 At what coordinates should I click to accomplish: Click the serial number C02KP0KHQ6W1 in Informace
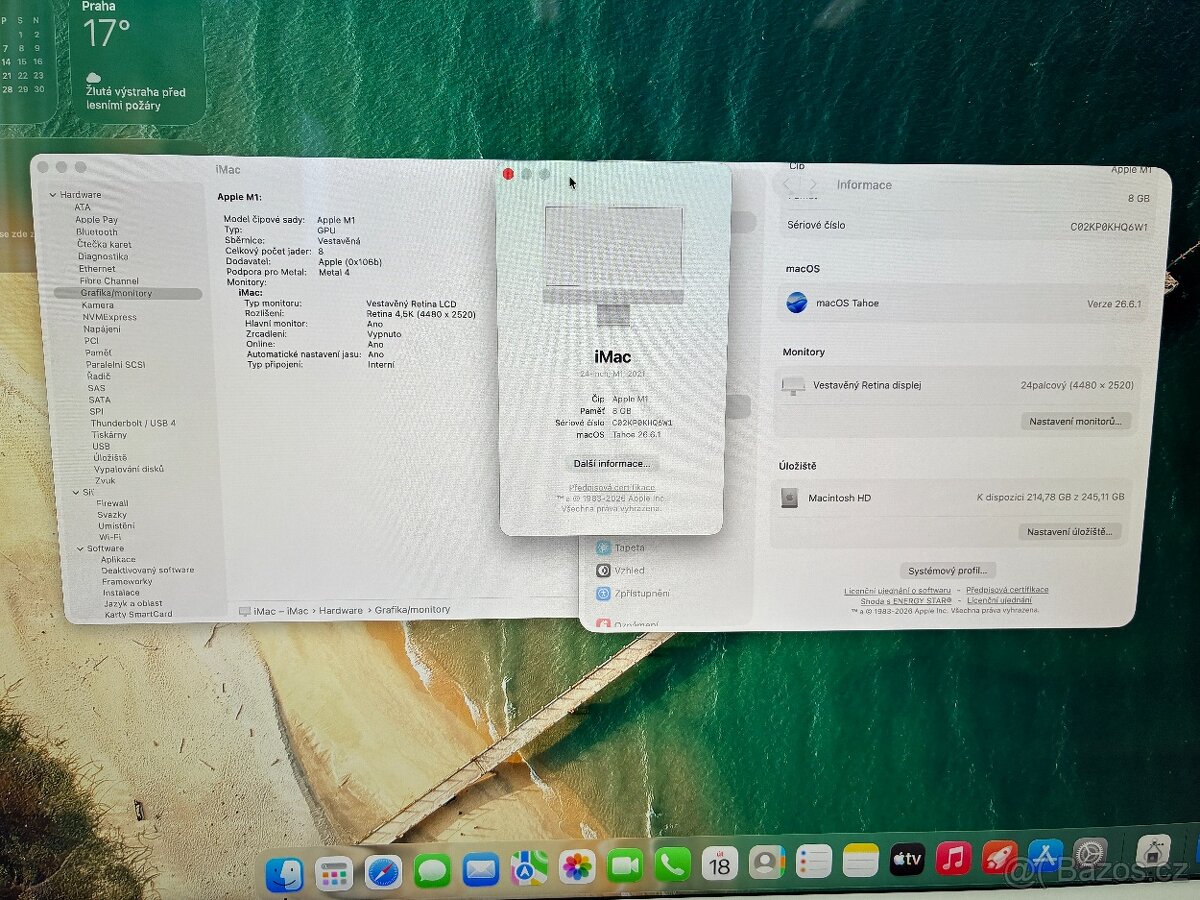tap(1108, 227)
